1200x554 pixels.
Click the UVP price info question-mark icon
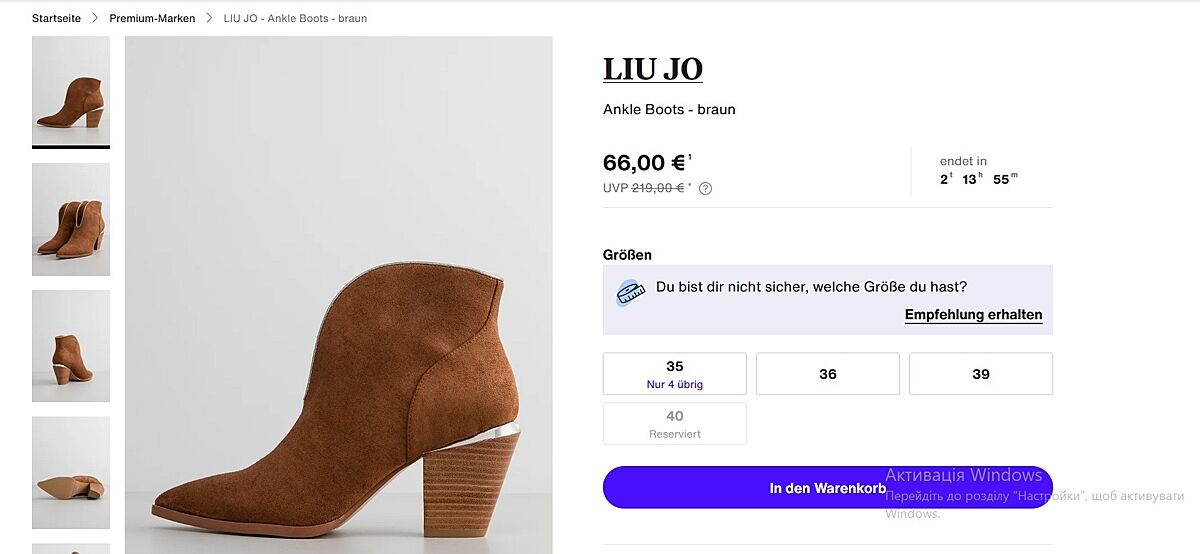tap(705, 188)
